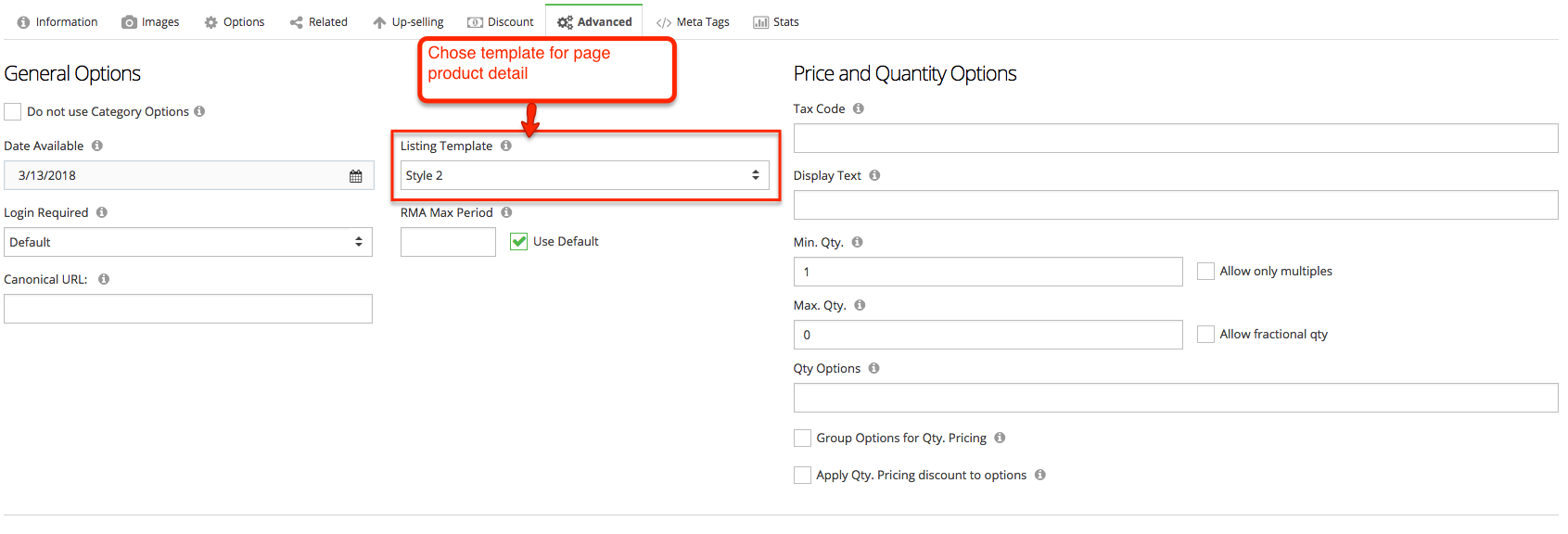Show RMA Max Period info icon
The width and height of the screenshot is (1568, 534).
[x=506, y=212]
